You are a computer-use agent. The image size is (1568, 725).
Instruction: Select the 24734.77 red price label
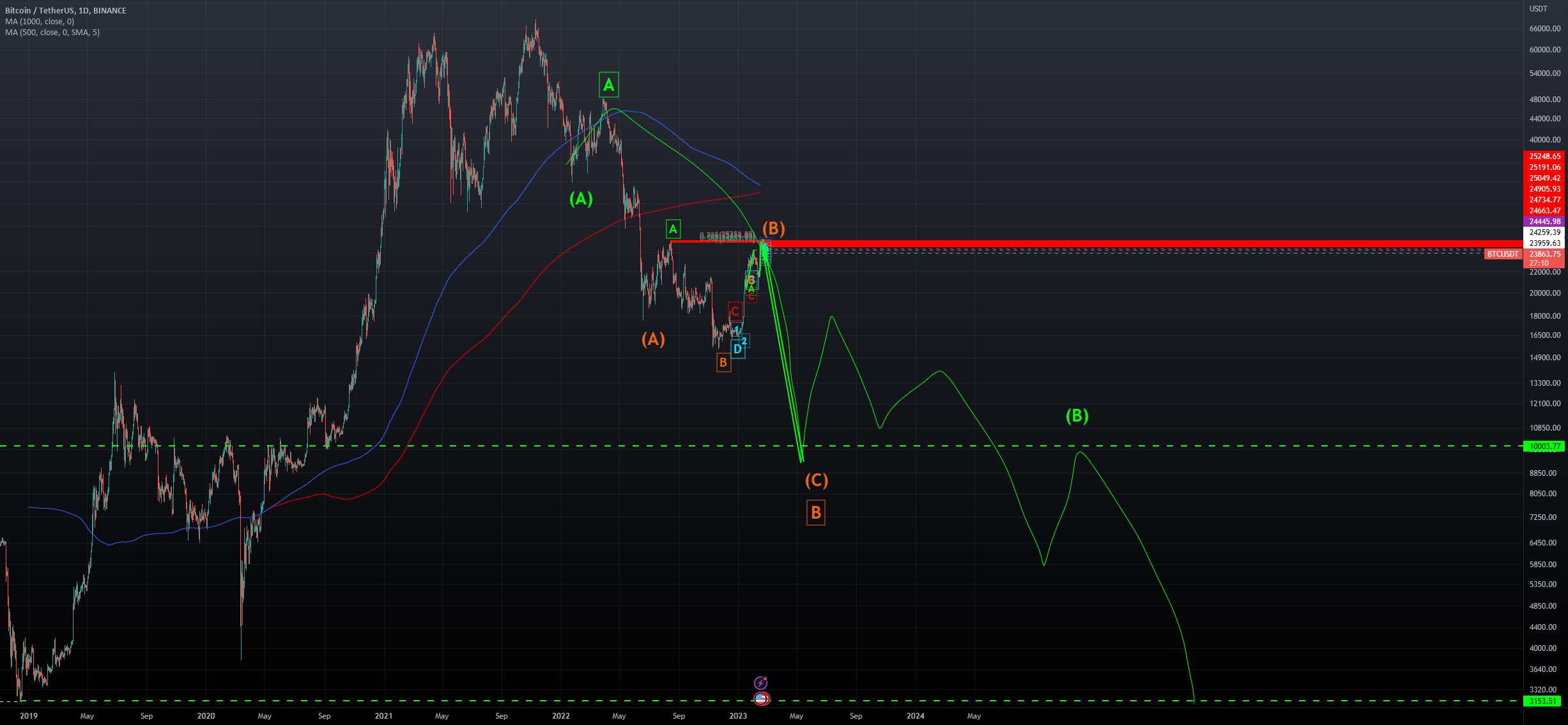1544,200
